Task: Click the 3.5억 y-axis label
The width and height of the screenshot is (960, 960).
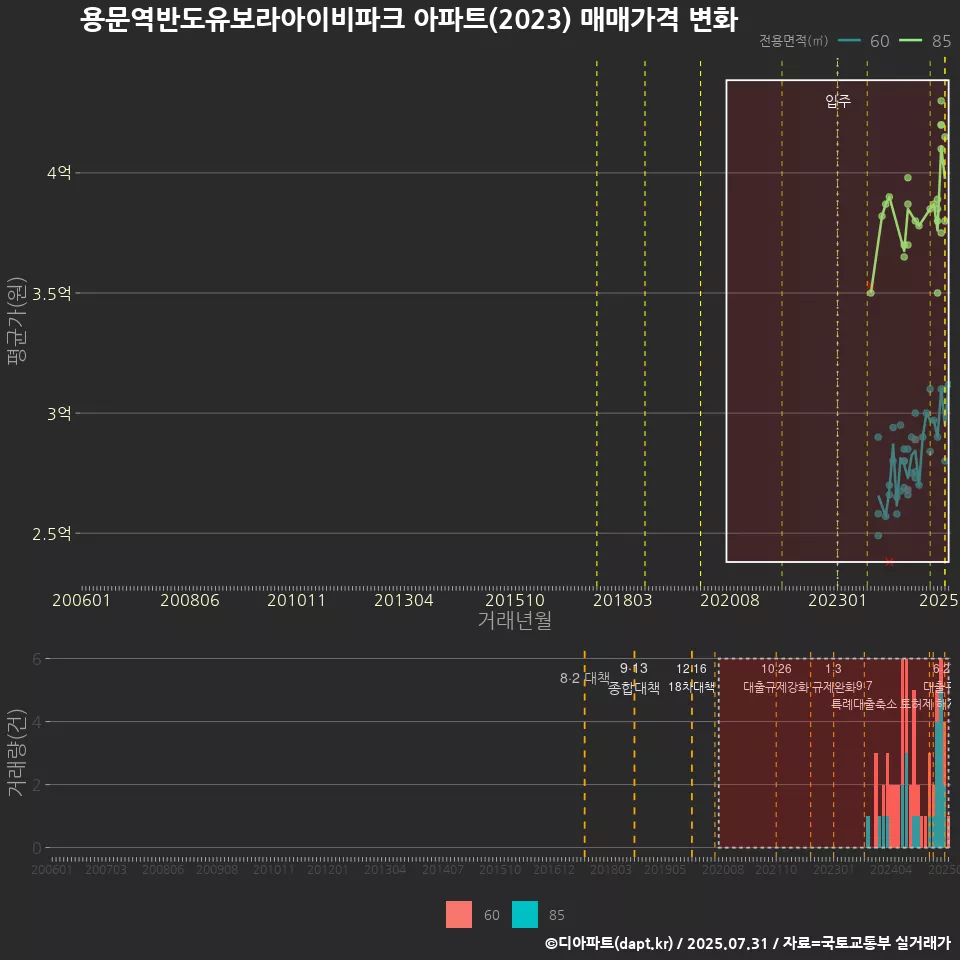Action: tap(52, 293)
